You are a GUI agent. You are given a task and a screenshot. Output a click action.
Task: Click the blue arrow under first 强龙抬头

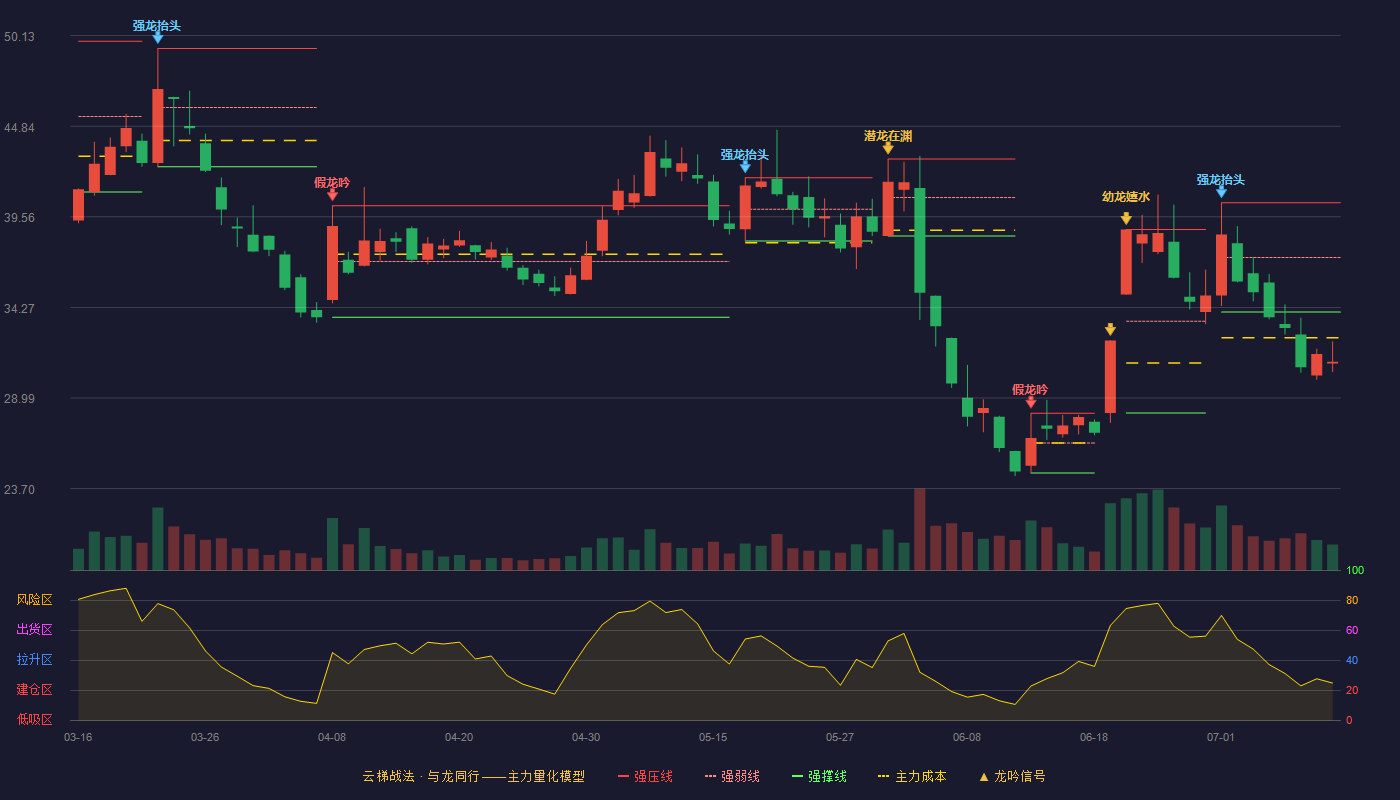pyautogui.click(x=157, y=38)
